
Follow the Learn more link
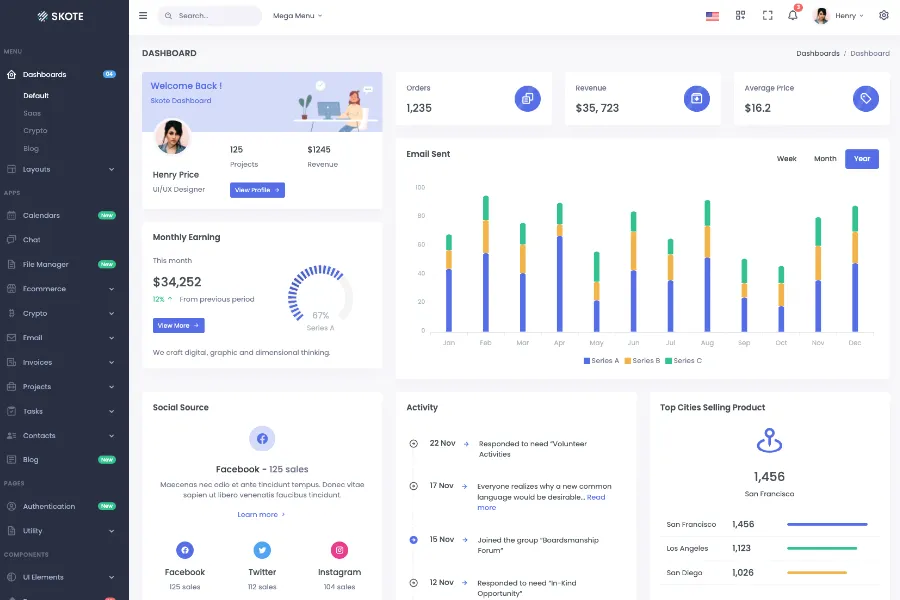(261, 514)
